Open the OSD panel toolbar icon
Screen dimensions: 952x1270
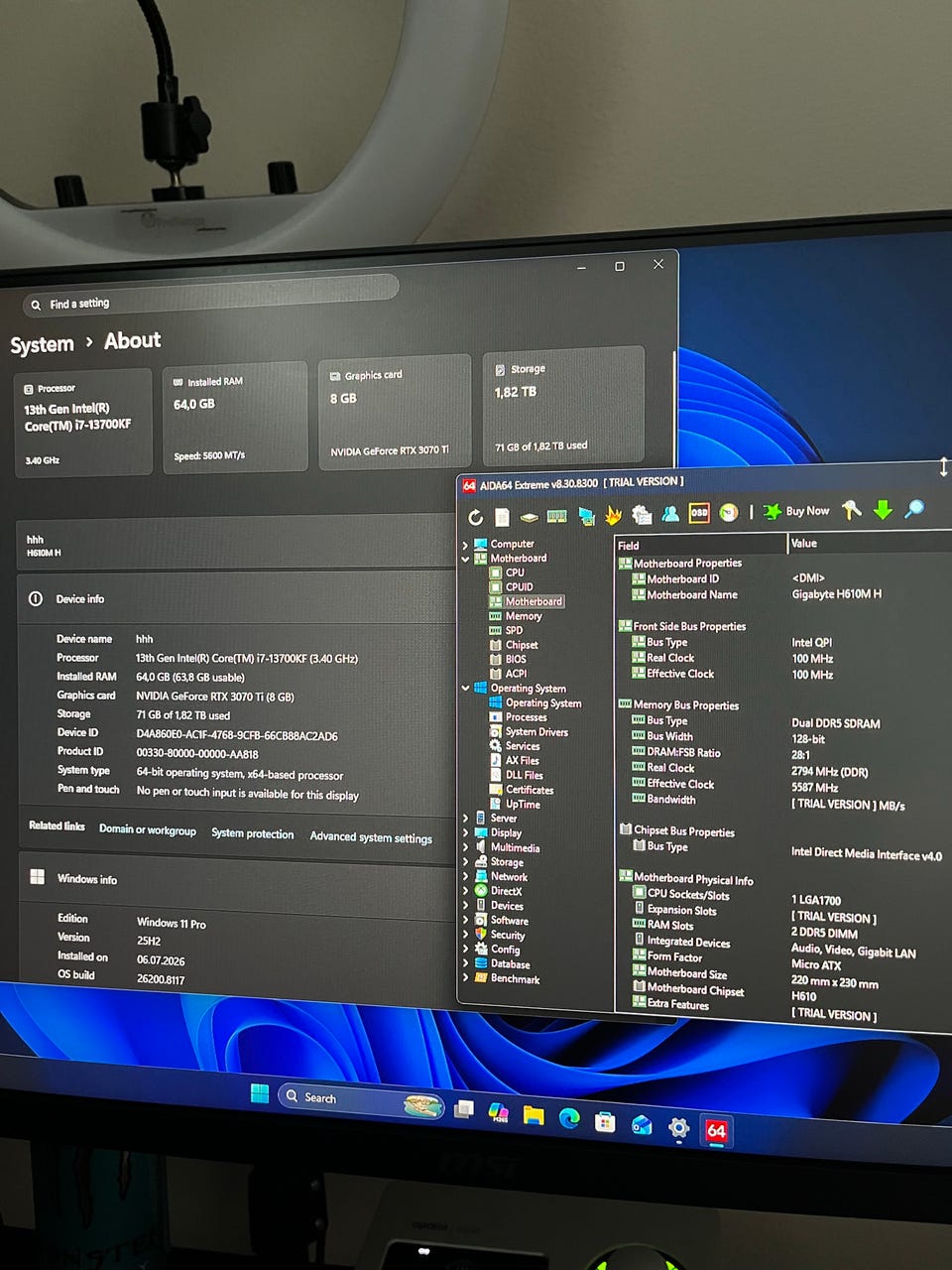(x=699, y=513)
